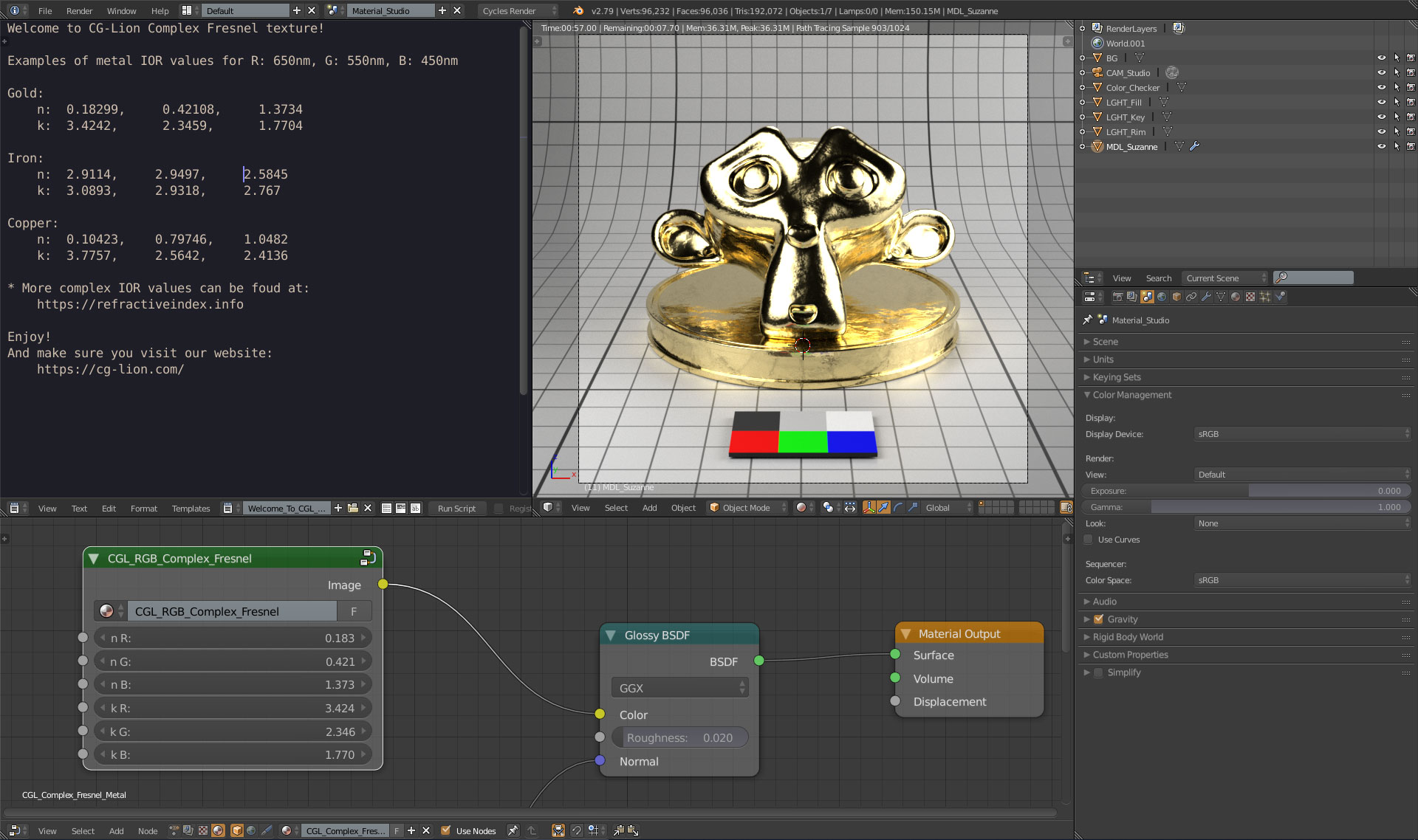The image size is (1418, 840).
Task: Click the snap magnet-style pivot icon
Action: click(x=828, y=508)
